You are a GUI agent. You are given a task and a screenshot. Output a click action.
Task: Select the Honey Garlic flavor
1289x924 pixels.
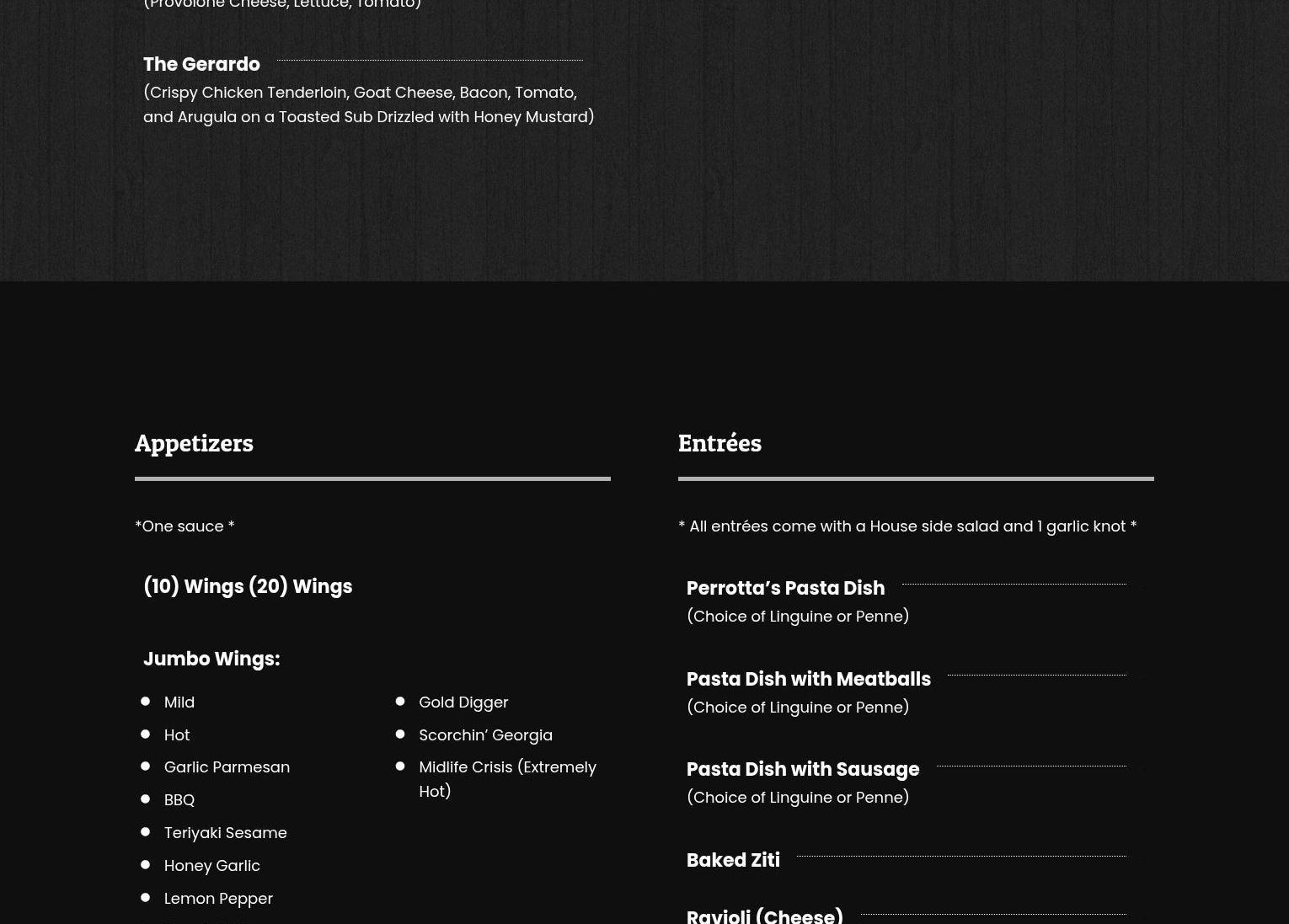click(211, 865)
